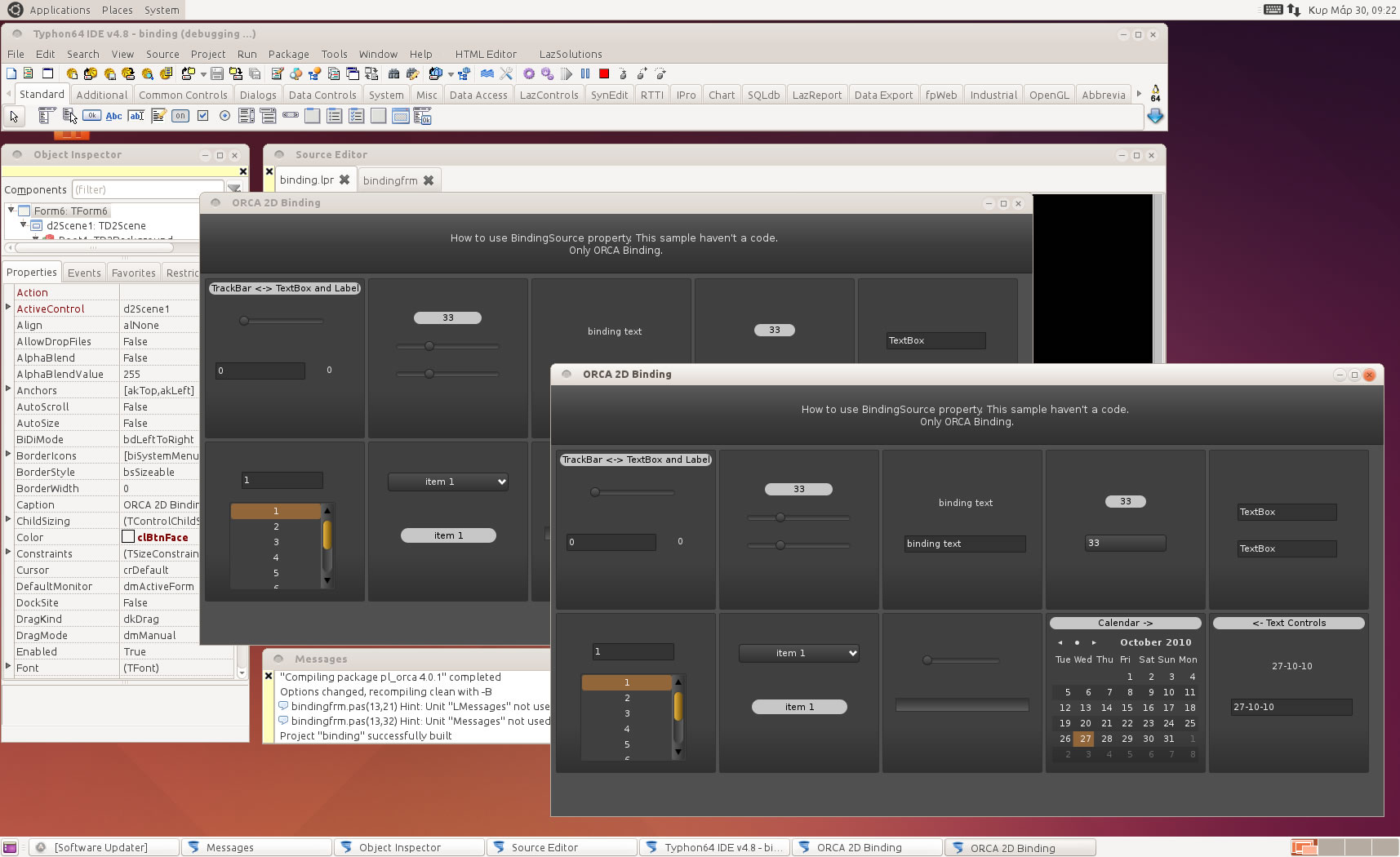Show more component palette tabs arrow
This screenshot has width=1400, height=857.
(x=1139, y=94)
